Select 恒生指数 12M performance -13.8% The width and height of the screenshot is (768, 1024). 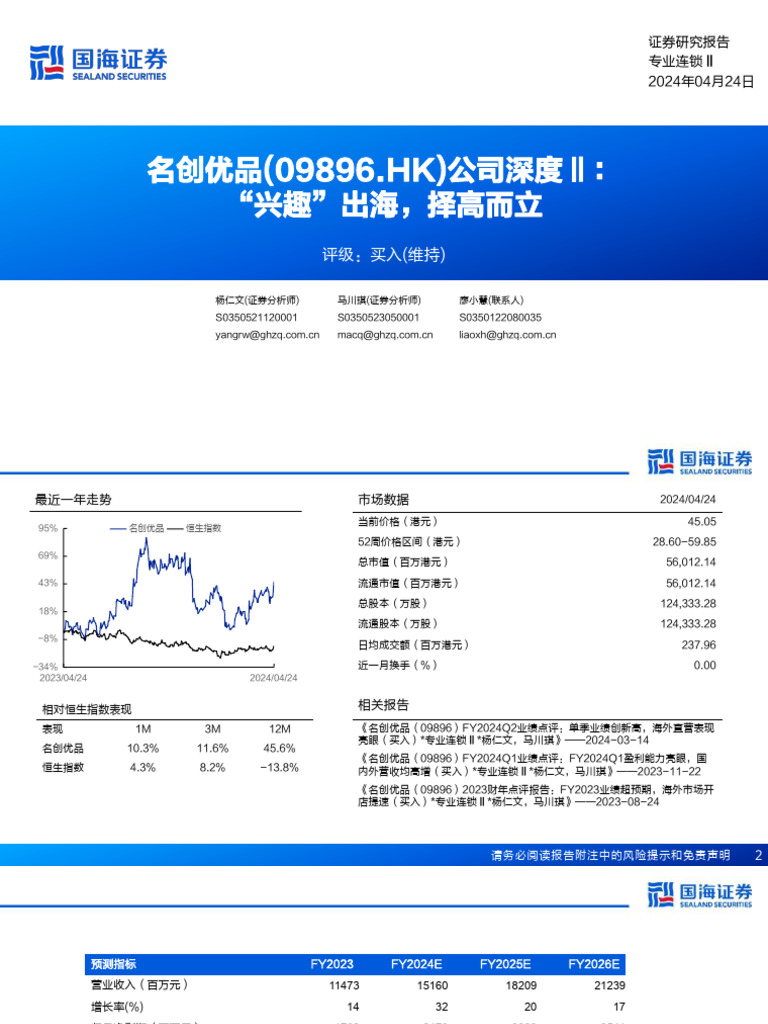pyautogui.click(x=280, y=767)
